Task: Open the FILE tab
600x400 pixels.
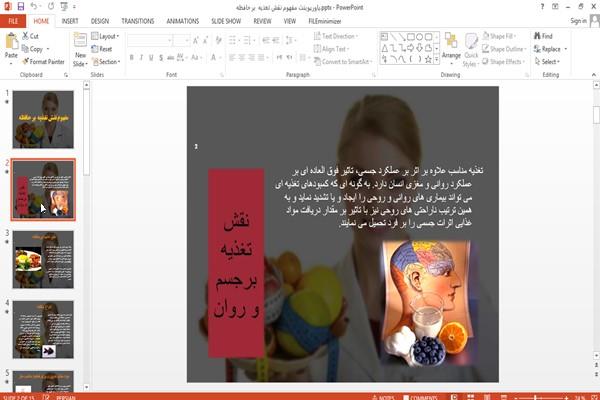Action: coord(13,21)
